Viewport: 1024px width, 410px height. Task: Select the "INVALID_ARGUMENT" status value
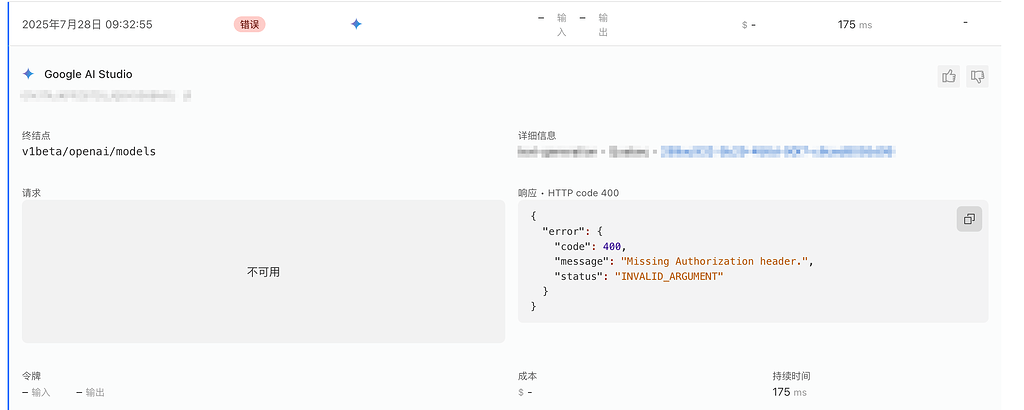click(x=669, y=276)
